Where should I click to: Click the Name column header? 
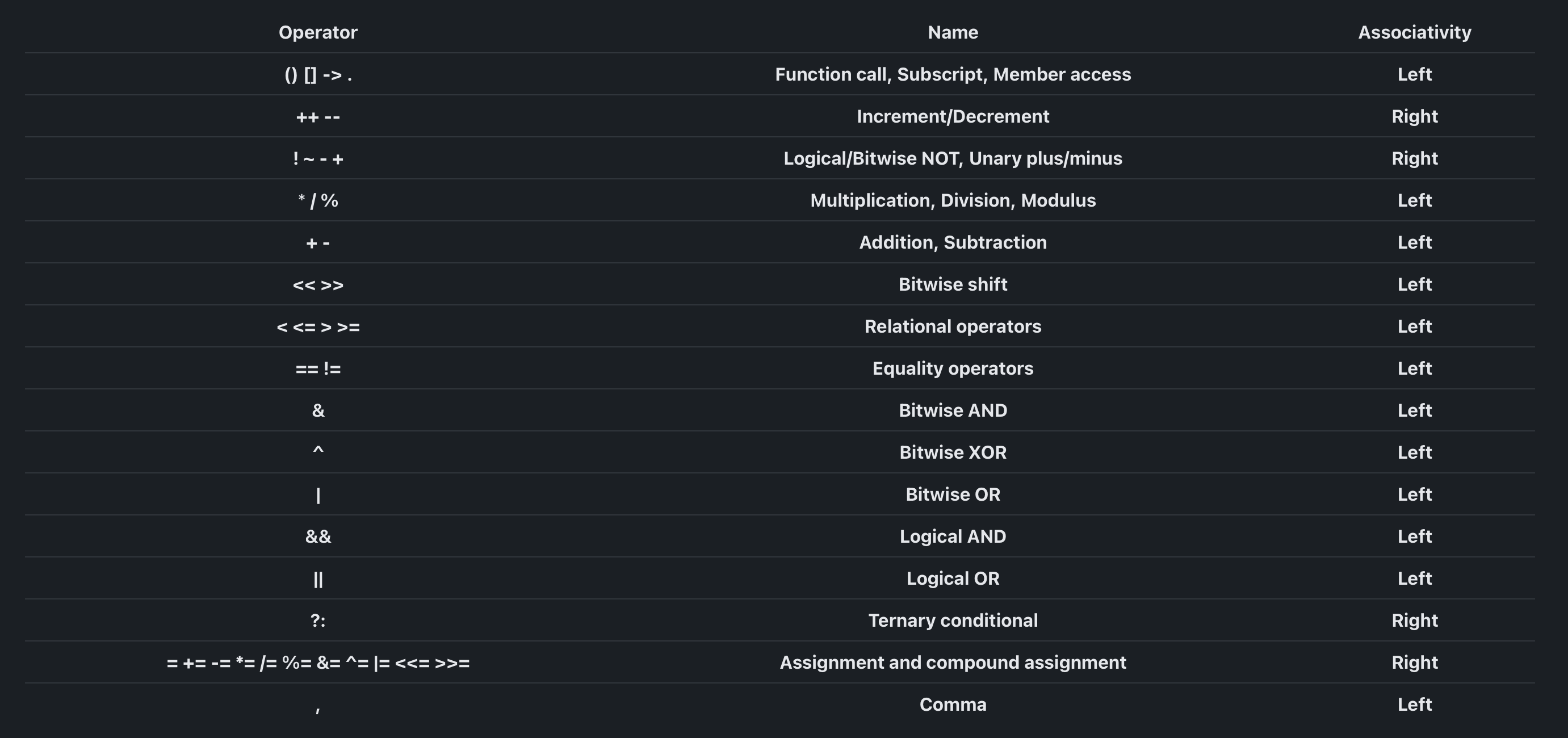coord(953,32)
